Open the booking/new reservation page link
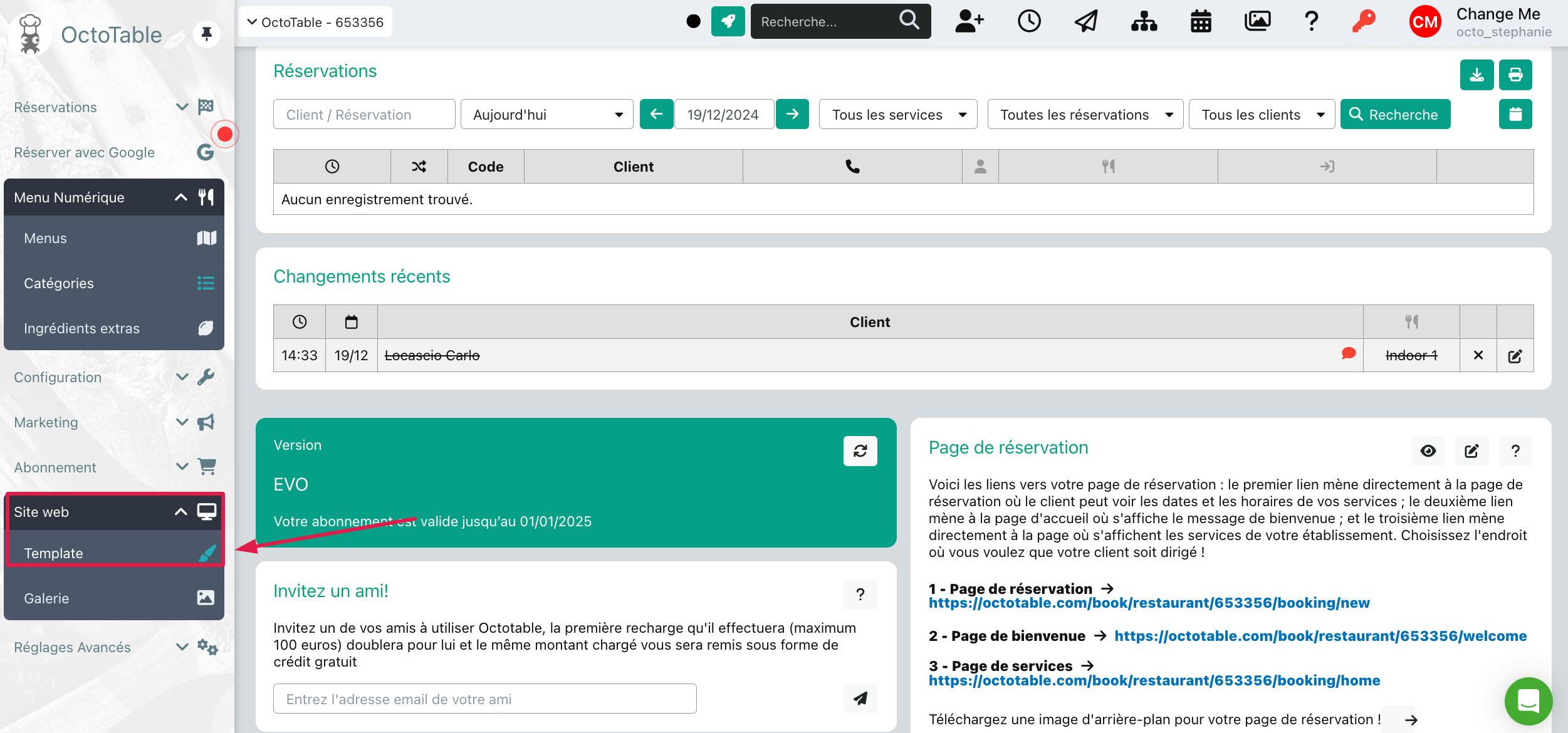1568x733 pixels. point(1149,603)
